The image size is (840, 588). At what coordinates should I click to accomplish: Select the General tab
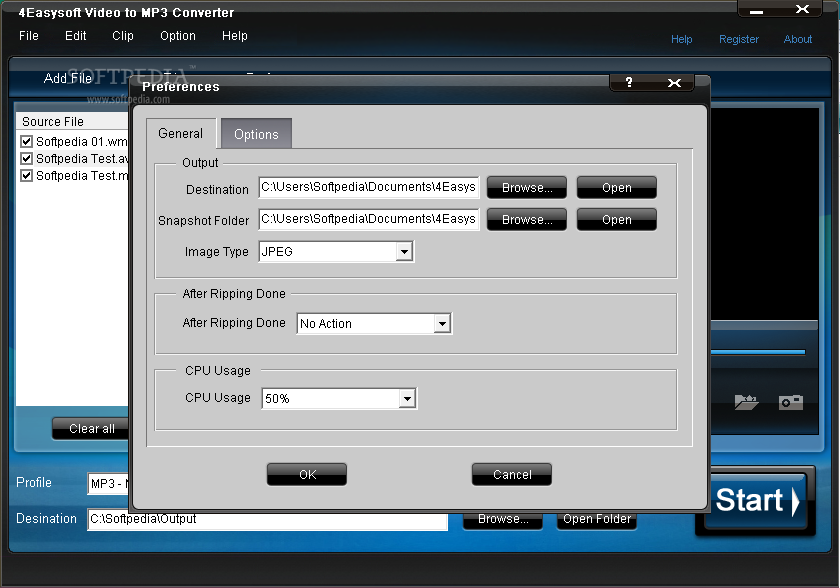[x=181, y=133]
